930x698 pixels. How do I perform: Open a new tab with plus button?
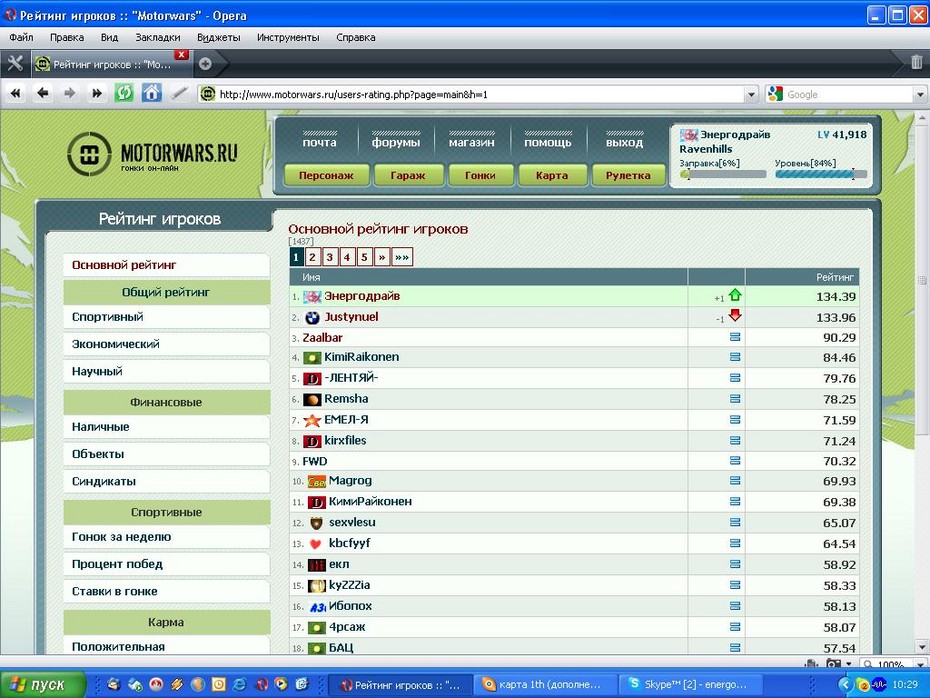pyautogui.click(x=205, y=63)
